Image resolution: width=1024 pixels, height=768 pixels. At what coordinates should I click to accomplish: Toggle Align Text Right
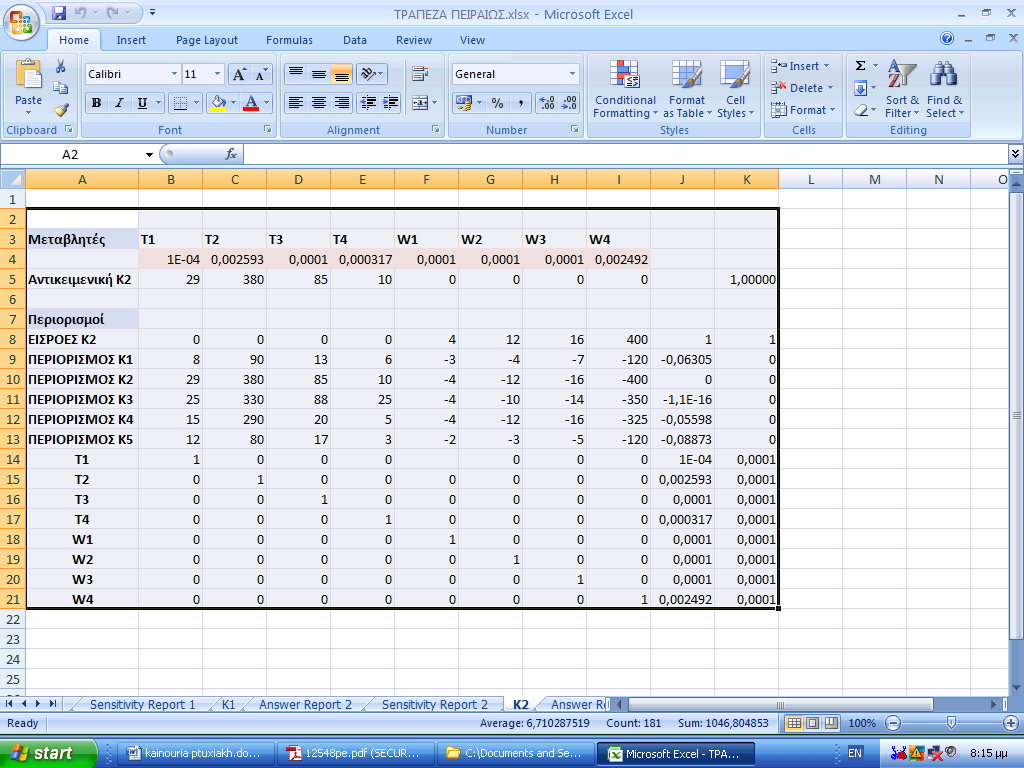pos(342,103)
